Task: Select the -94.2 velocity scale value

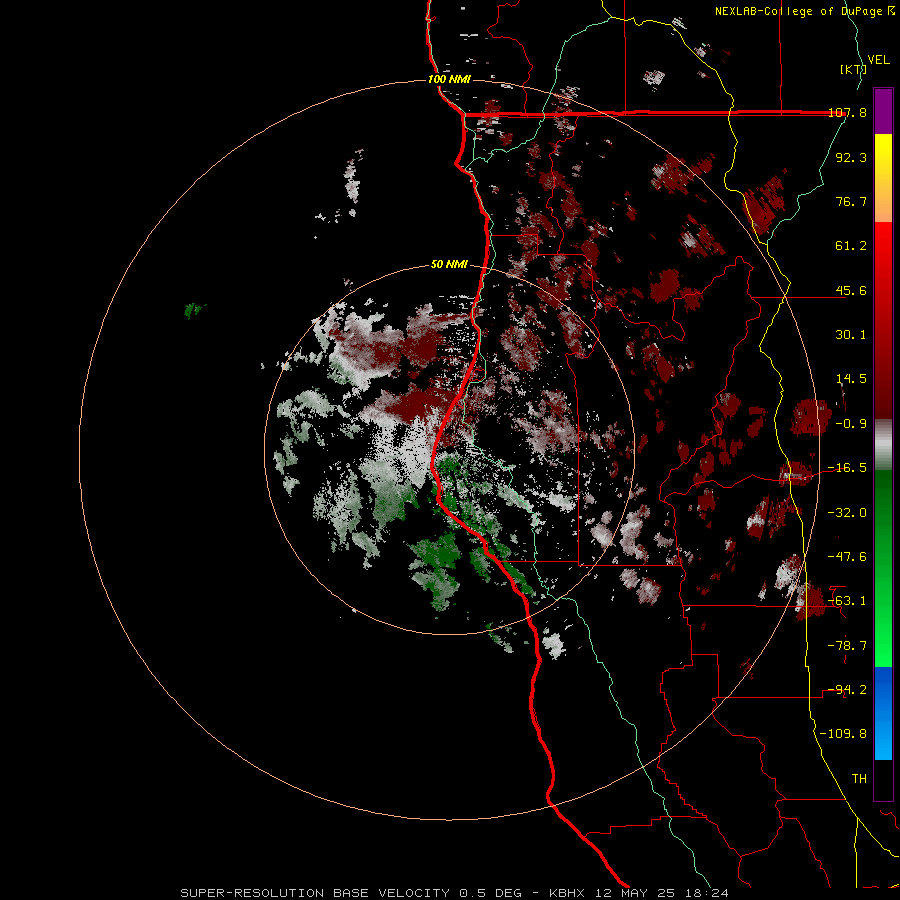Action: point(847,690)
